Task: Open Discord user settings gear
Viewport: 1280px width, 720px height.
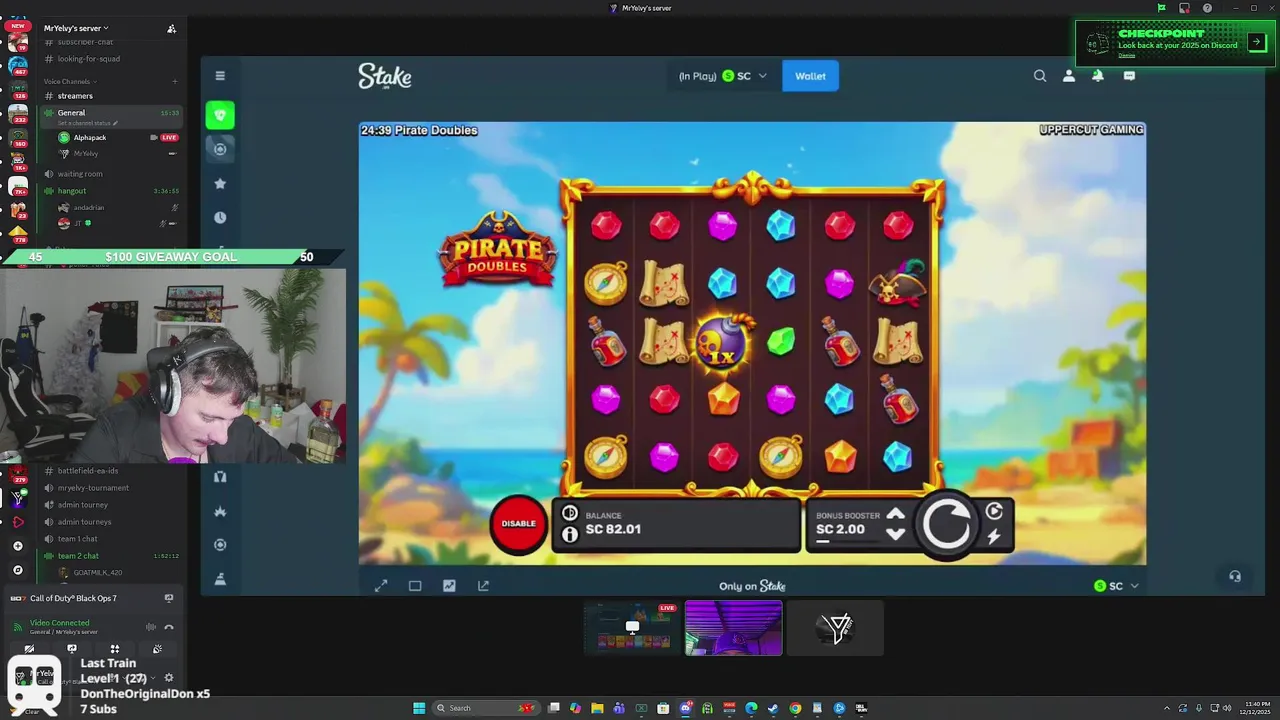Action: tap(168, 678)
